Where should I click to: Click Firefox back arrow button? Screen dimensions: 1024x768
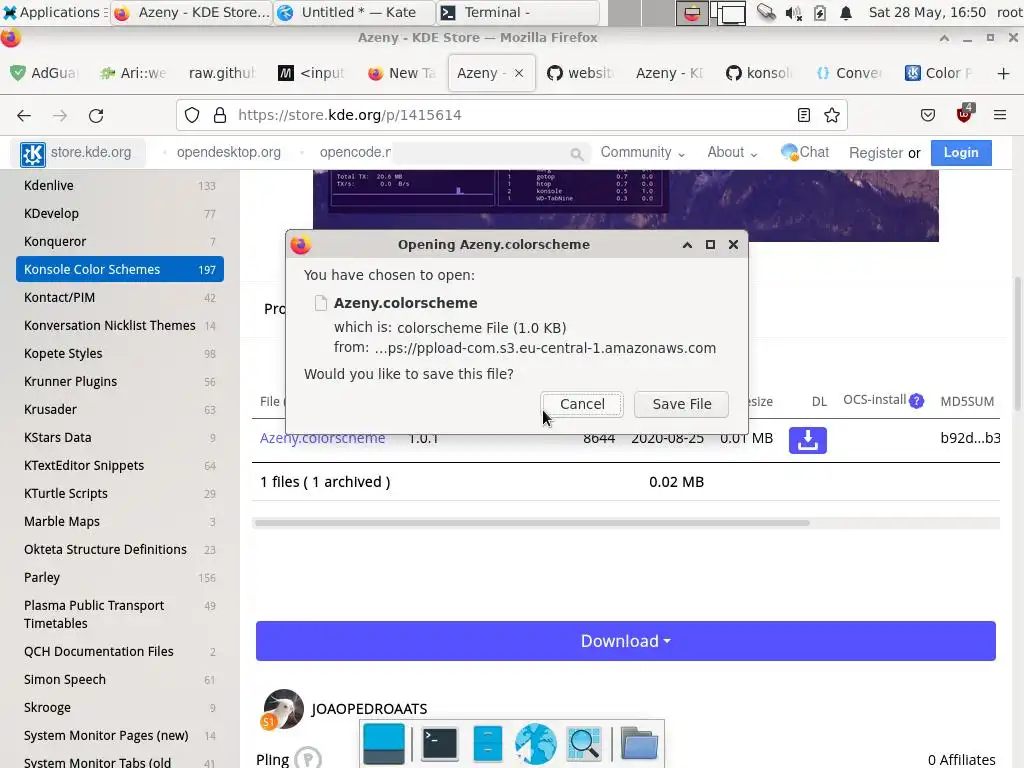pyautogui.click(x=24, y=116)
